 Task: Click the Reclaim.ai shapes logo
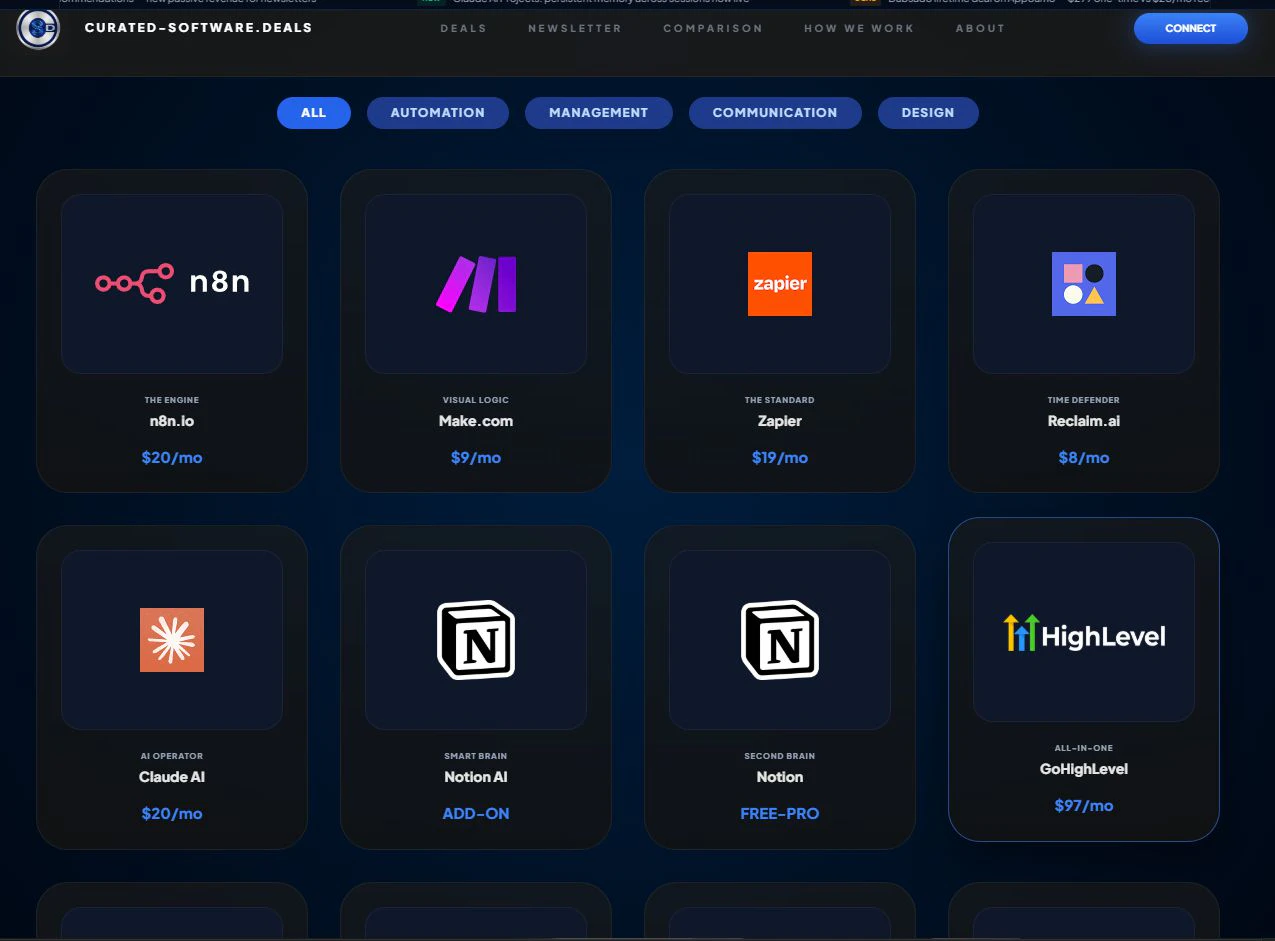tap(1084, 284)
